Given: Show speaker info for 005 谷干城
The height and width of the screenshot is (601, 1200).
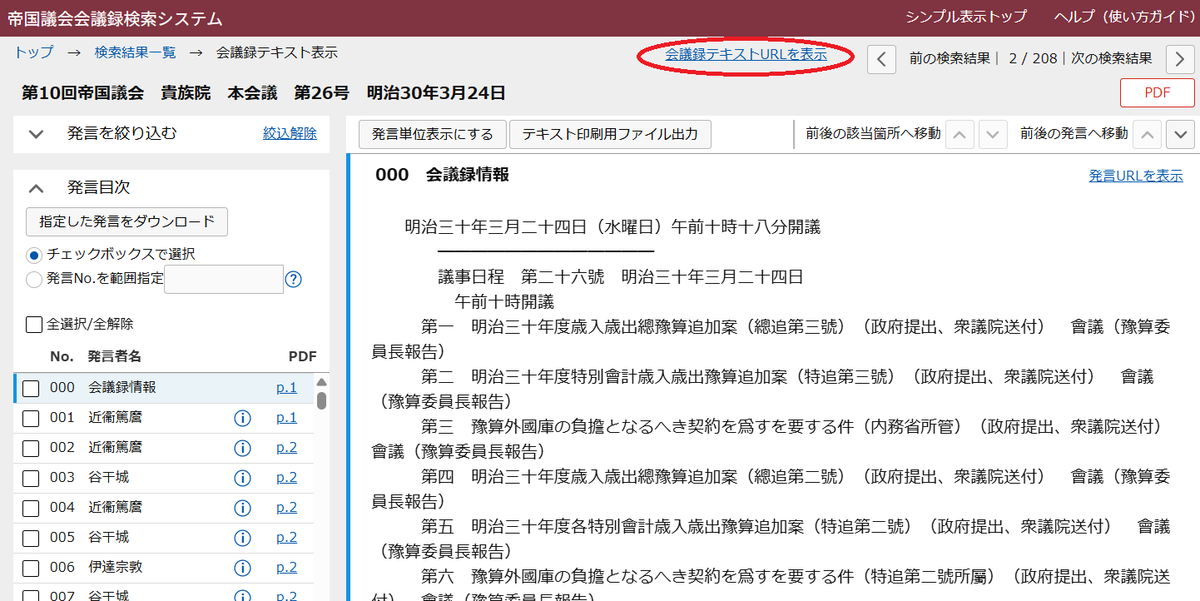Looking at the screenshot, I should [x=241, y=537].
